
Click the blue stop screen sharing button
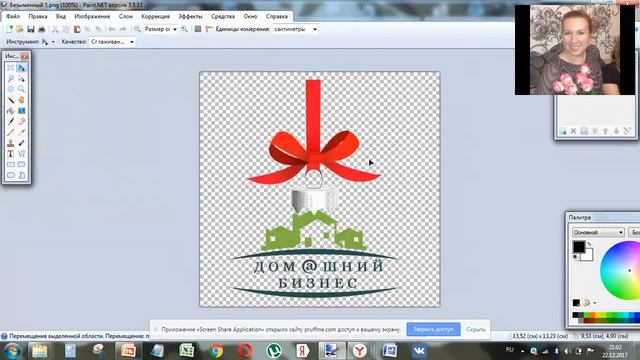click(x=433, y=329)
